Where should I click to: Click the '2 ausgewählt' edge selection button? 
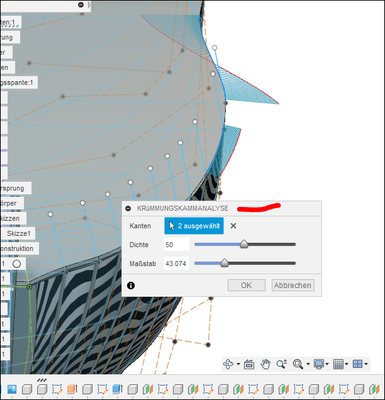[194, 226]
